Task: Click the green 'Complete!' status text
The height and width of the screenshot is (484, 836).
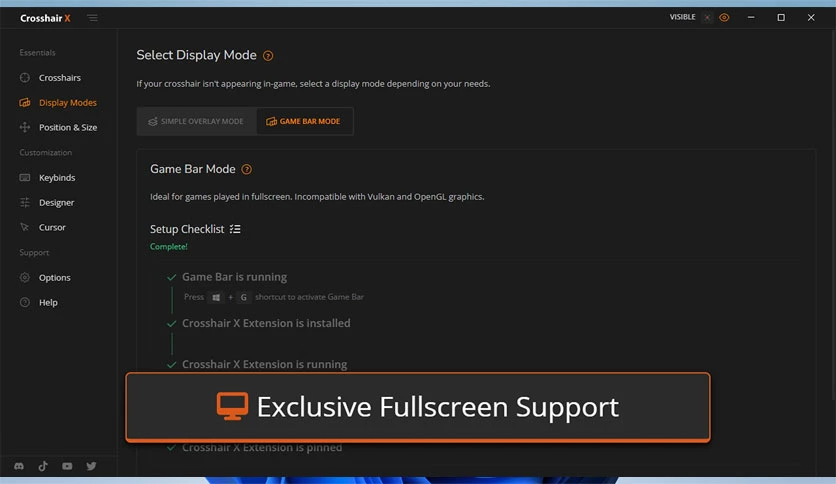Action: [168, 247]
